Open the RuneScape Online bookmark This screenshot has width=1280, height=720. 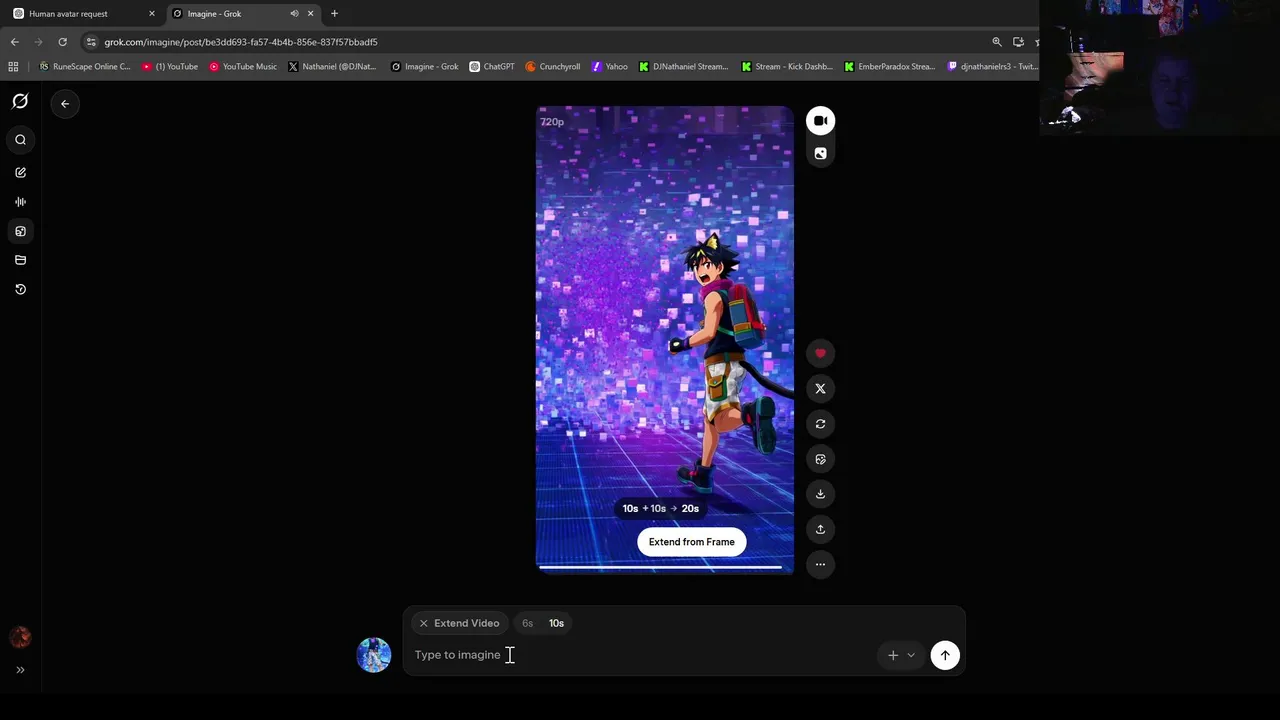tap(85, 67)
